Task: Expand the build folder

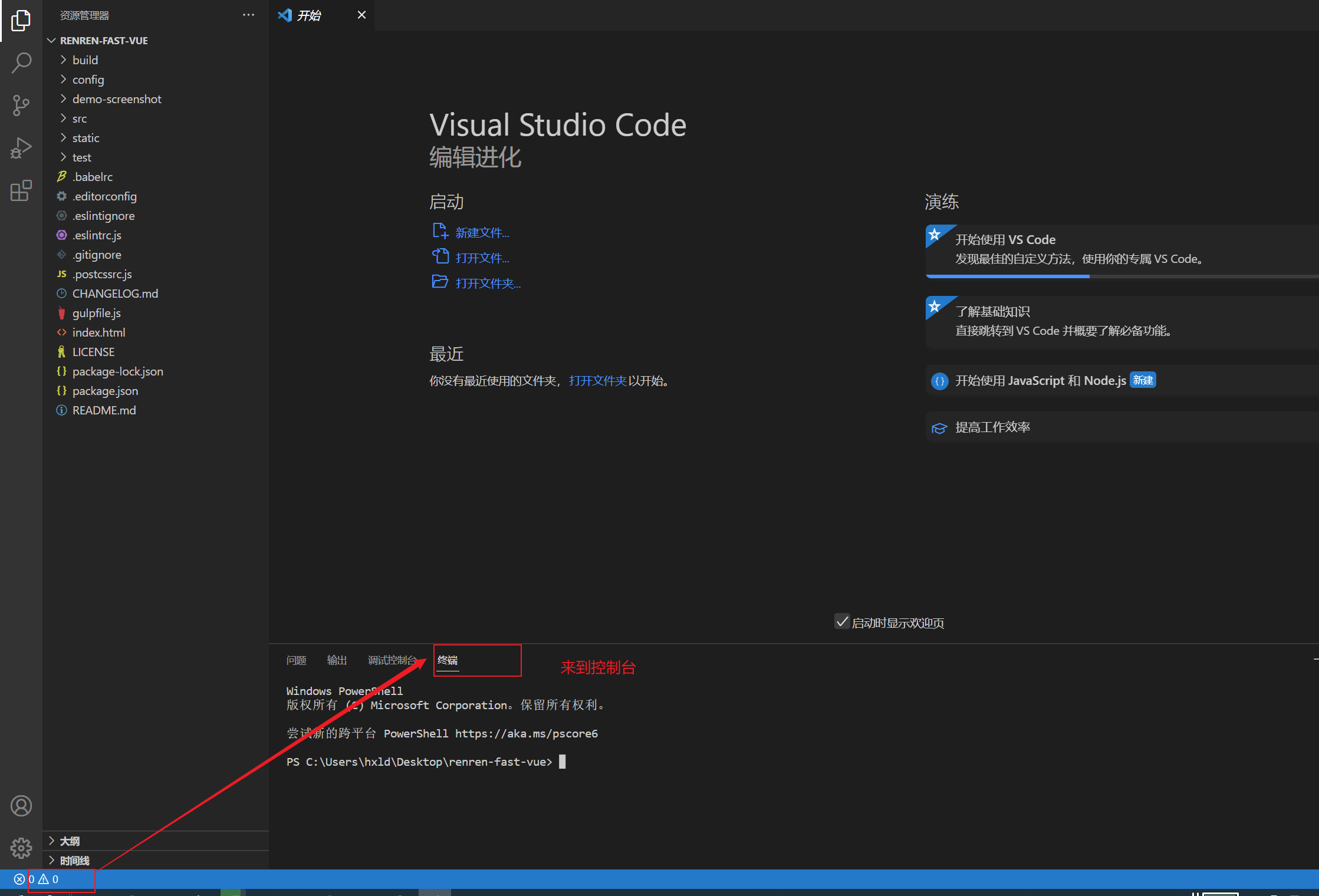Action: point(85,60)
